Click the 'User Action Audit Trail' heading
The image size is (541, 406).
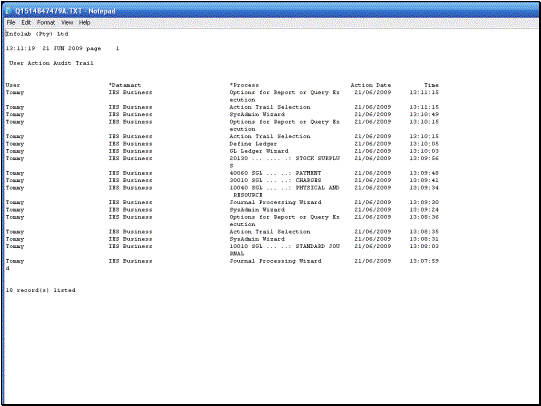(51, 63)
